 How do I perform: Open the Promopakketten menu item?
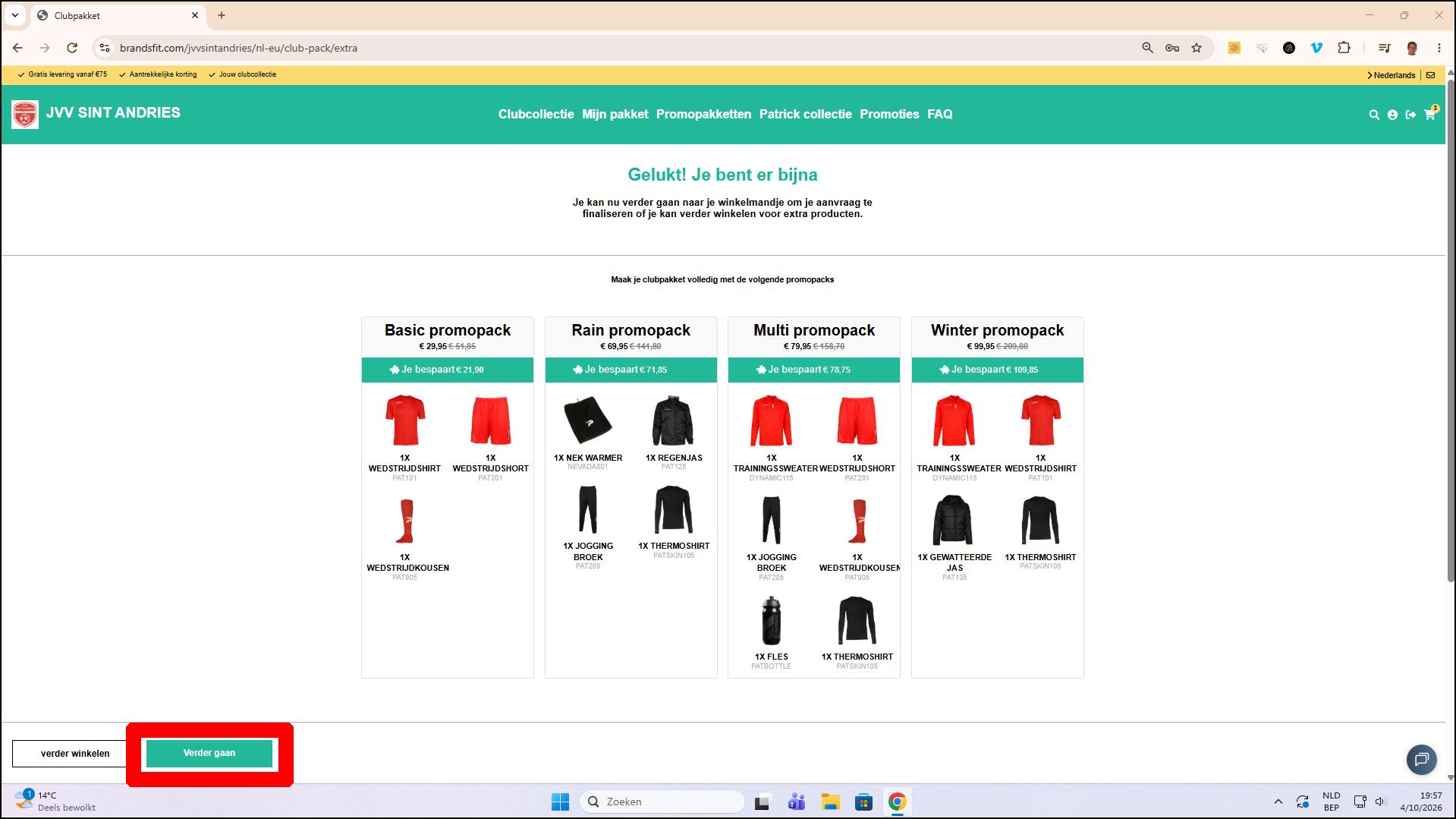click(703, 114)
